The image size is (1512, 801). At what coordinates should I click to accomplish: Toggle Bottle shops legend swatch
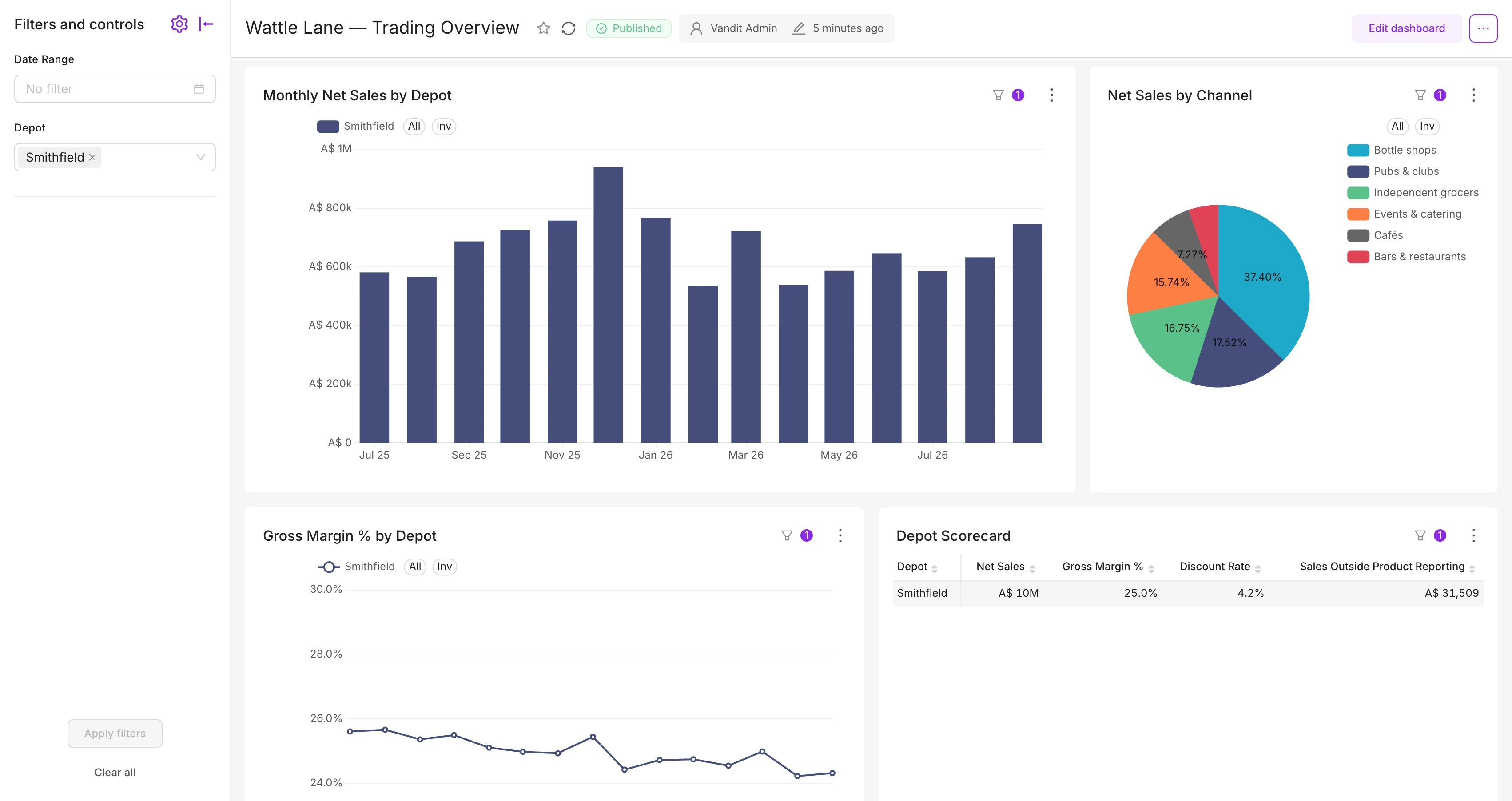click(1357, 150)
